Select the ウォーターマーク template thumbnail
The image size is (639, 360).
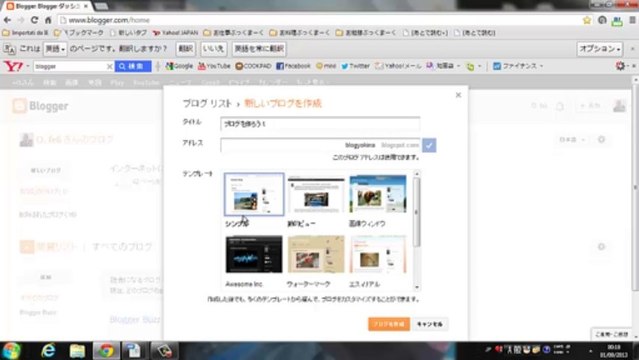tap(316, 254)
